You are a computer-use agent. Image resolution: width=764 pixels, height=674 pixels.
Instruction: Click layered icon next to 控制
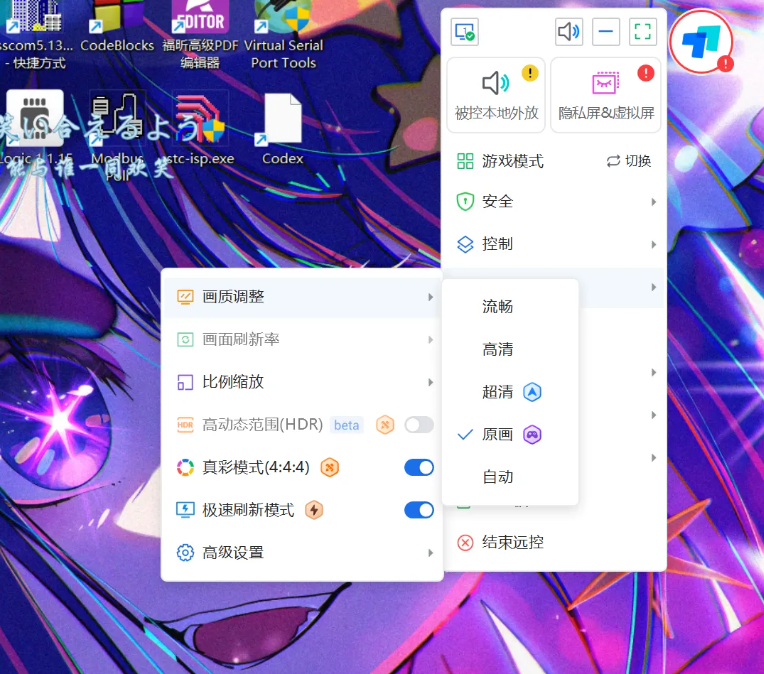click(465, 244)
